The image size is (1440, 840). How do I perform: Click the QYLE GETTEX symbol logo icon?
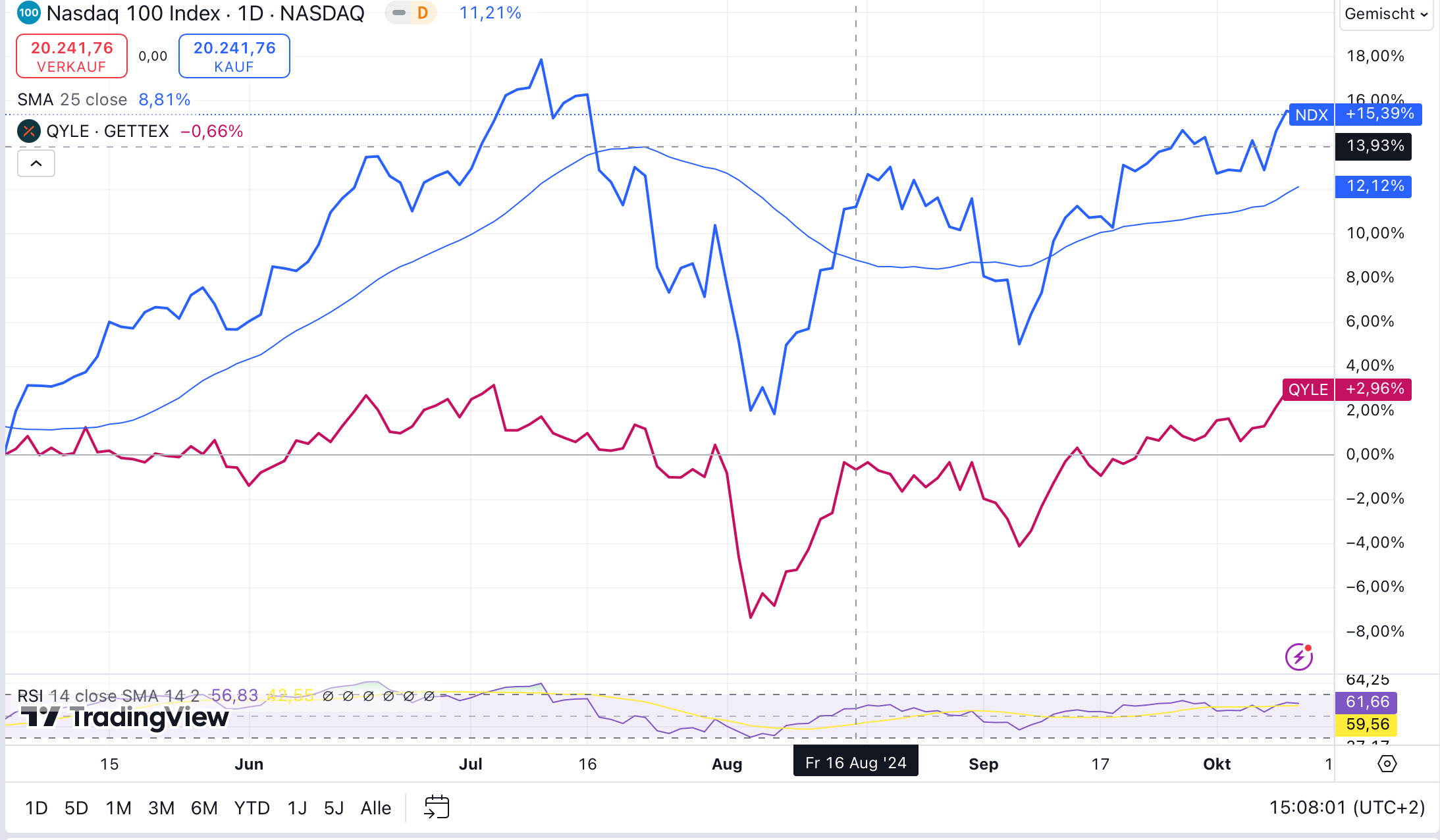point(28,131)
